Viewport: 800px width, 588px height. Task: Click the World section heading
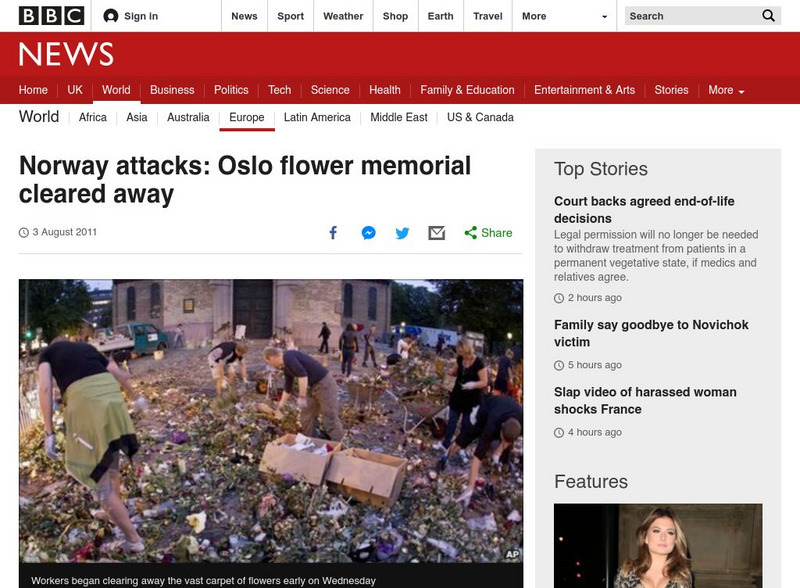click(x=39, y=117)
